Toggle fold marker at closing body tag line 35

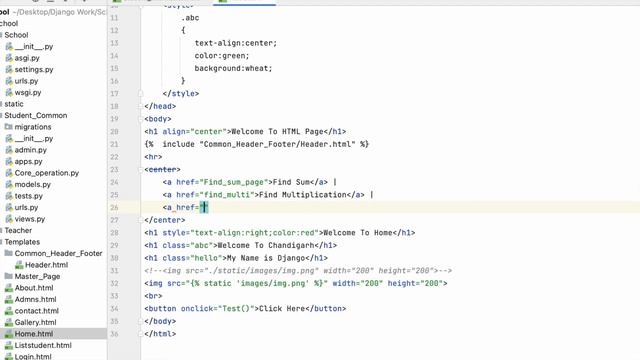tap(141, 321)
